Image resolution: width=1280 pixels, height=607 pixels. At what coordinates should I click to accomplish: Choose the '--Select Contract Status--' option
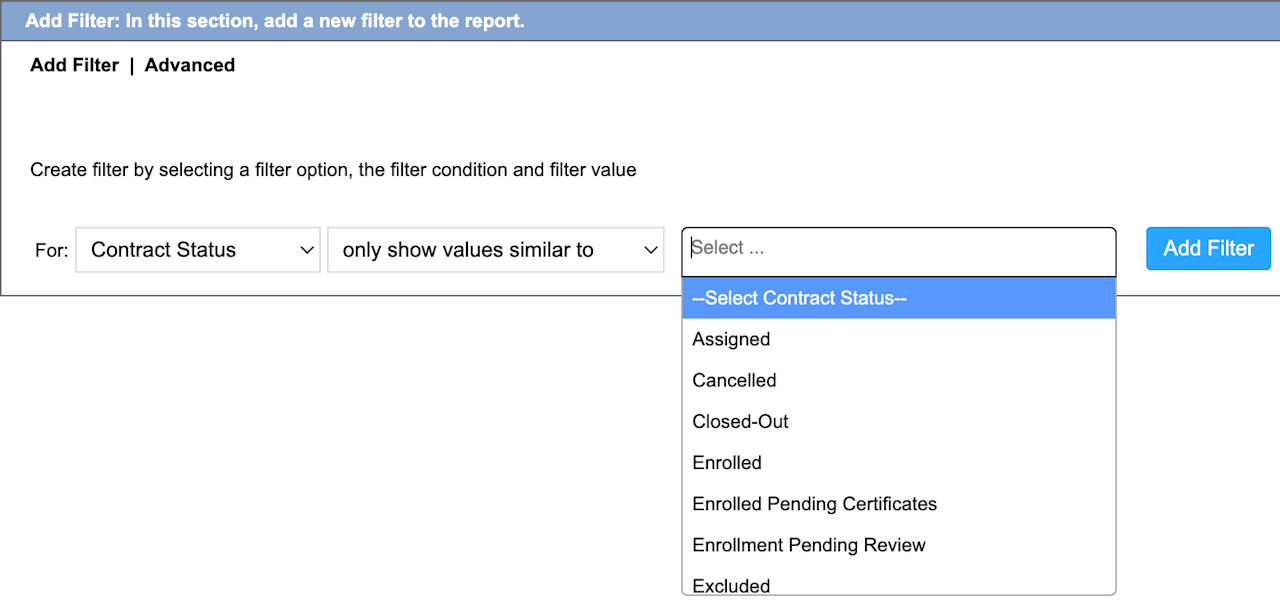point(898,298)
